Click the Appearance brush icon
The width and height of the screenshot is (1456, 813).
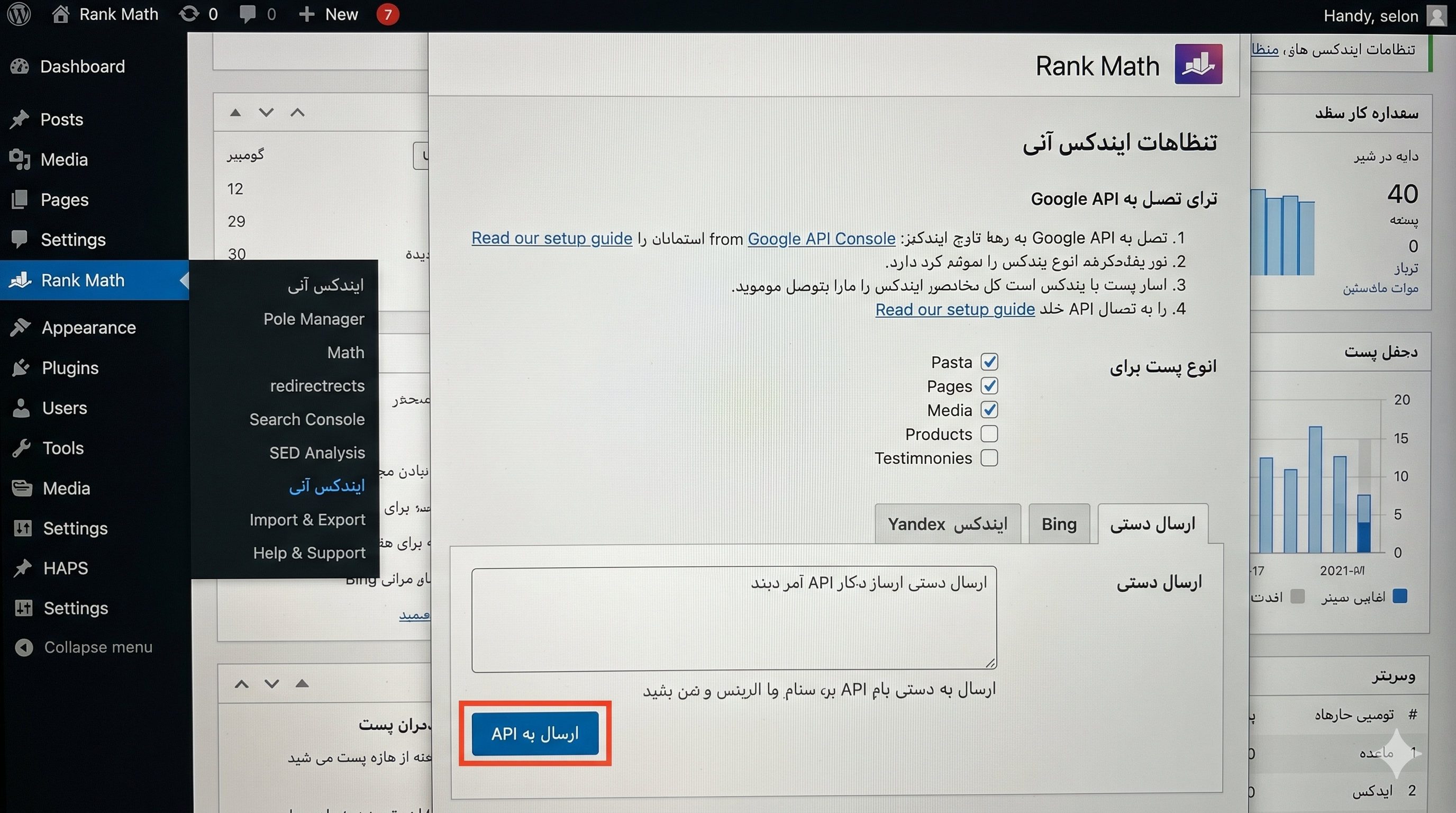[20, 327]
